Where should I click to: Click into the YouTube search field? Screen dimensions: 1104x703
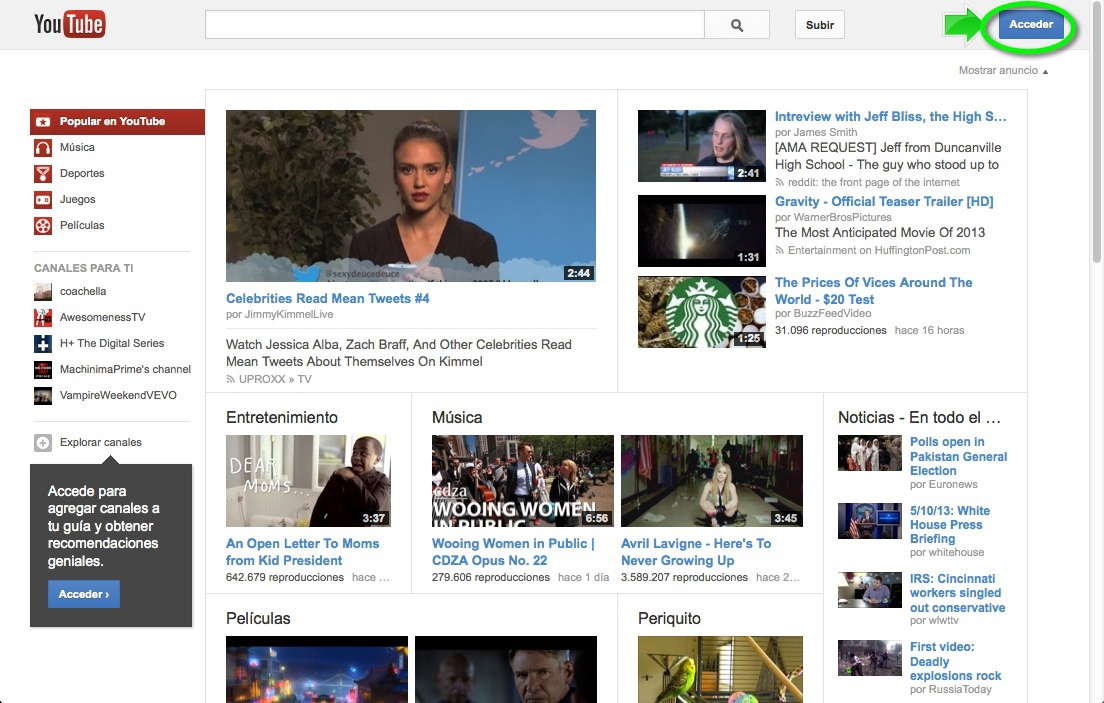point(454,25)
